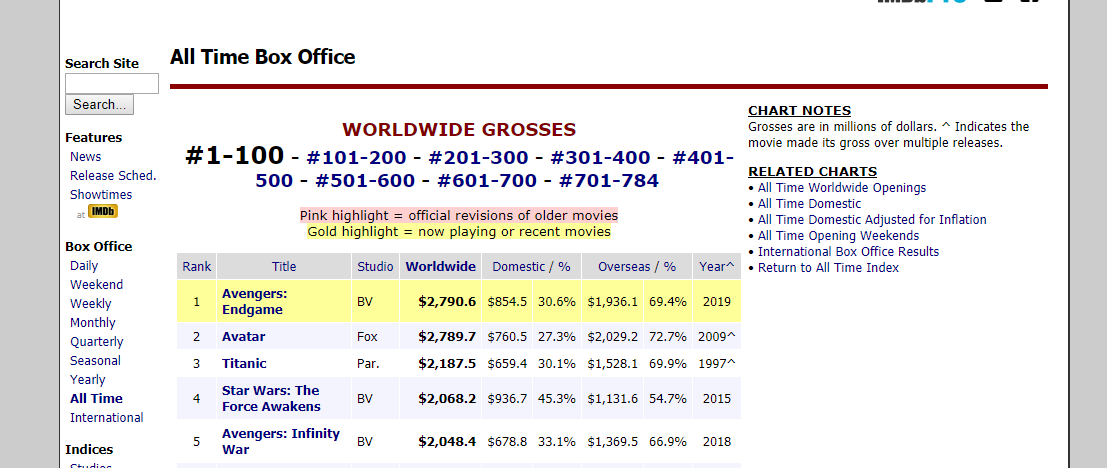Screen dimensions: 1107x468
Task: Click the CHART NOTES heading
Action: 799,111
